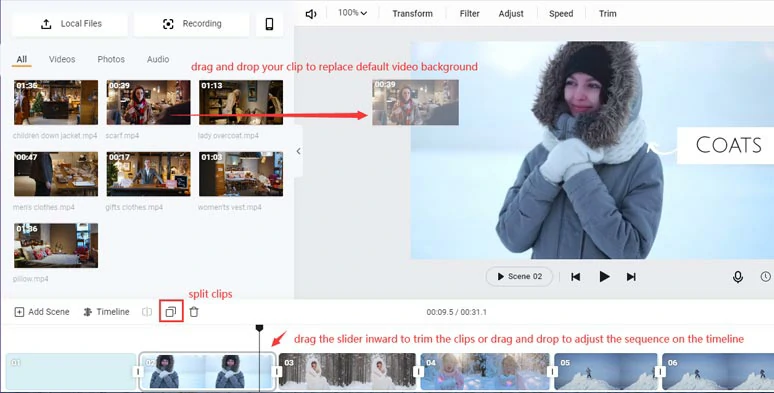This screenshot has height=393, width=774.
Task: Skip to previous scene
Action: click(x=576, y=277)
